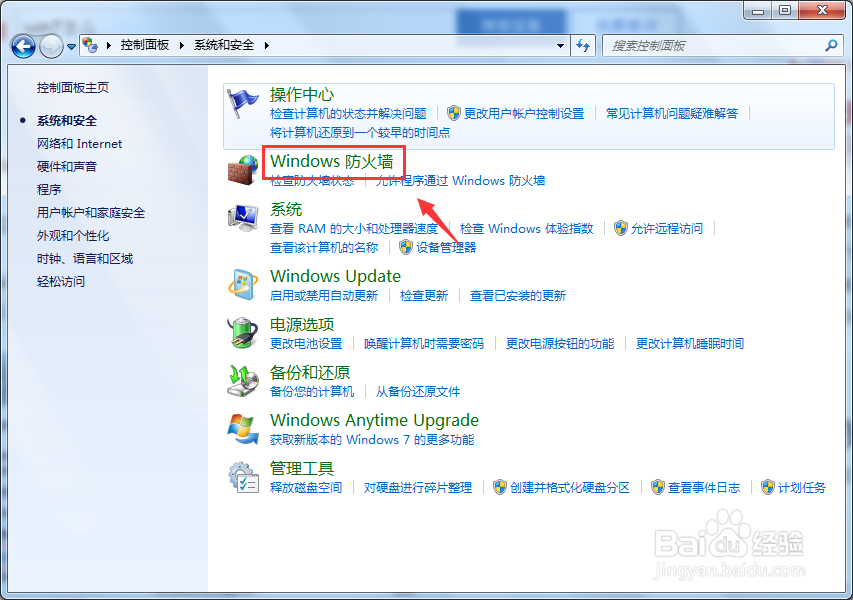853x600 pixels.
Task: Click 控制面板 breadcrumb in address bar
Action: tap(145, 45)
